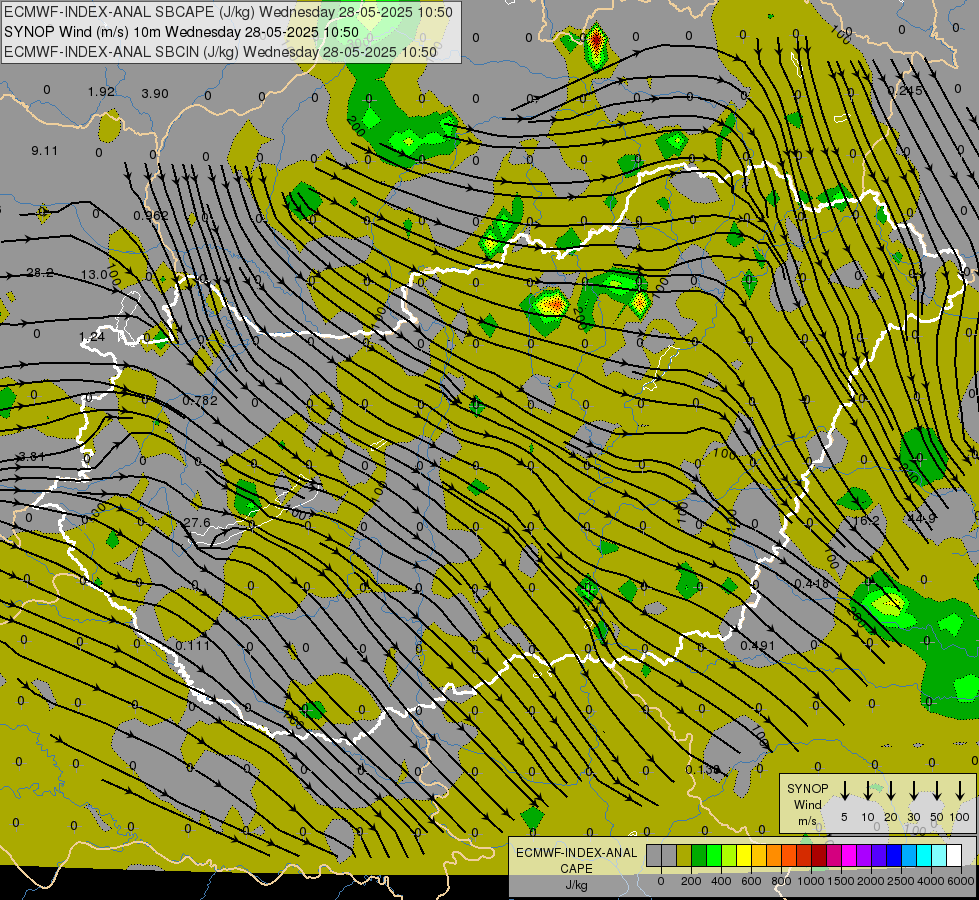The width and height of the screenshot is (979, 900).
Task: Click the 0.782 value on the map
Action: (x=200, y=400)
